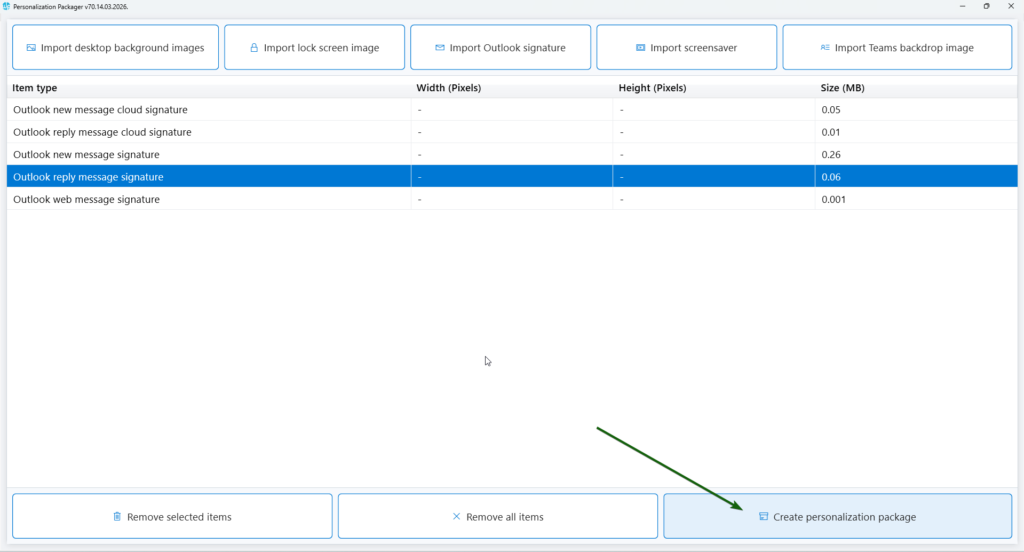
Task: Click the trash can icon on Remove selected items
Action: 117,517
